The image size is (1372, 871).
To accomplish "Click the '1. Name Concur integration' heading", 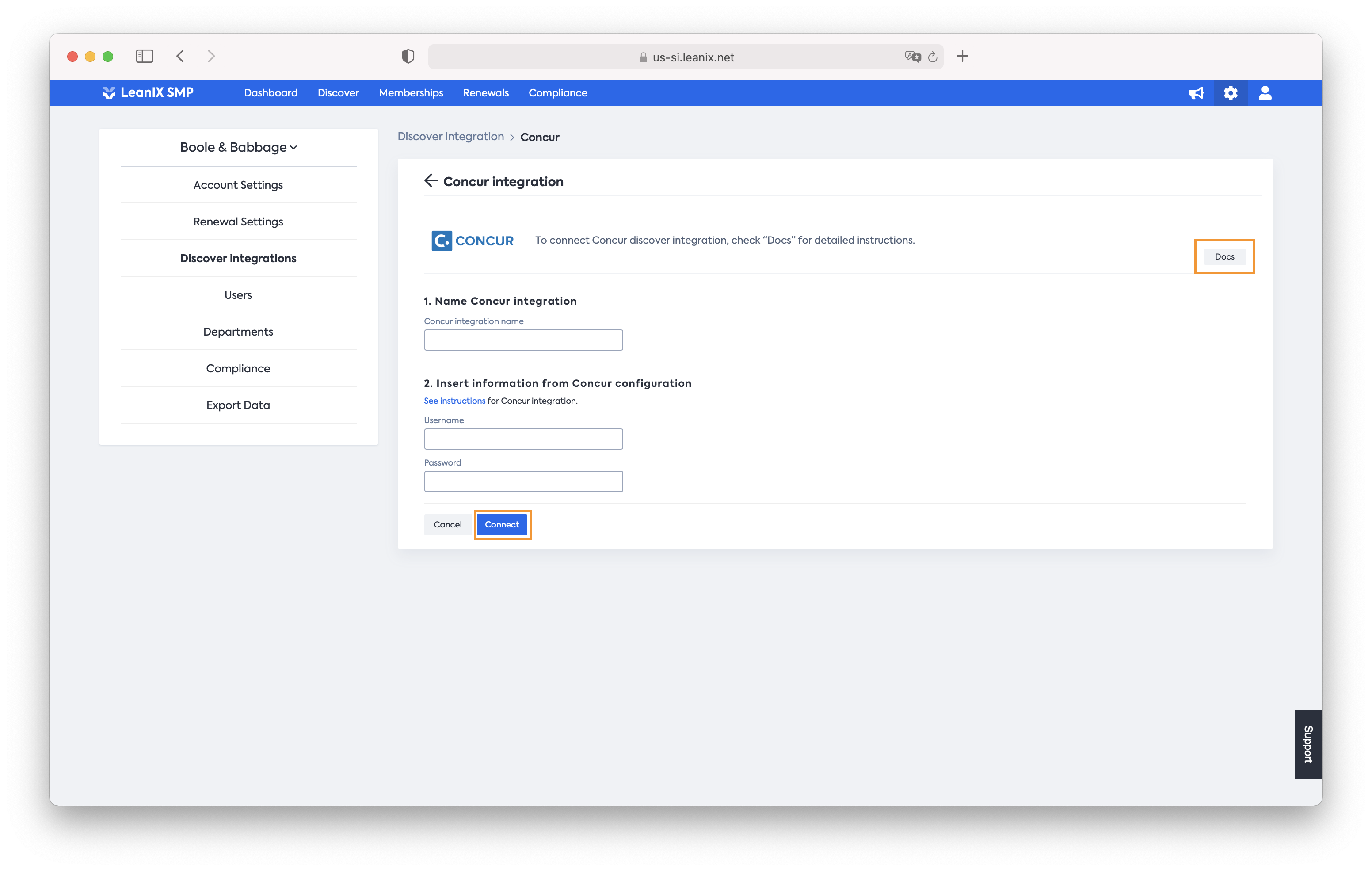I will point(500,301).
